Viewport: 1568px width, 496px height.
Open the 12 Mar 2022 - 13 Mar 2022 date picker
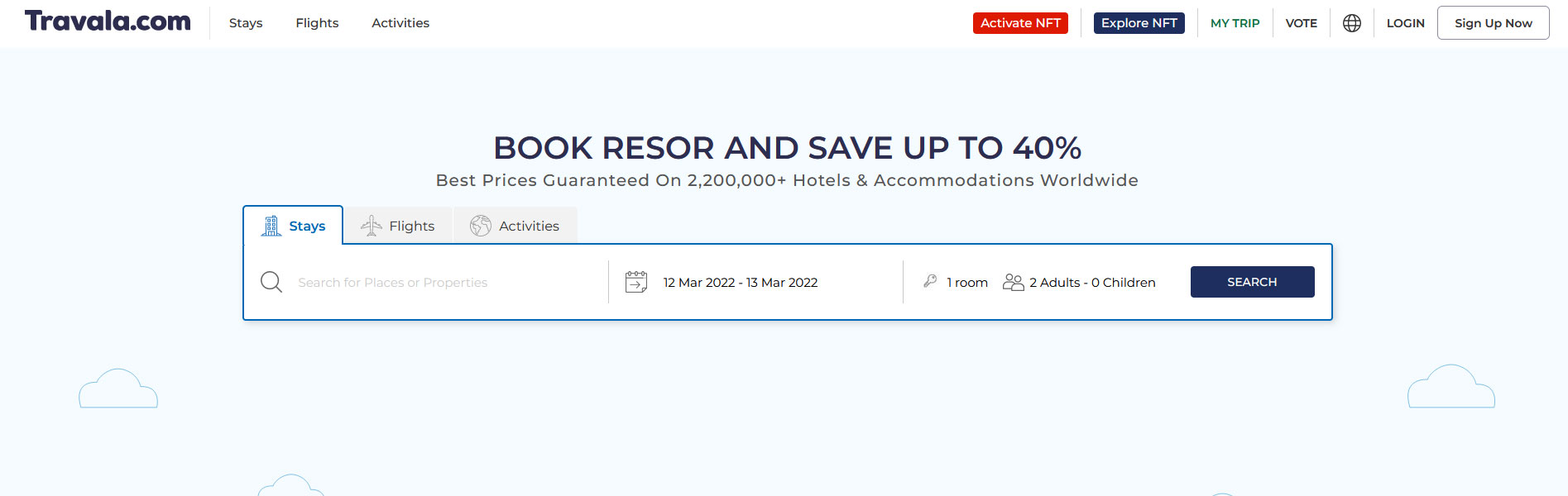click(741, 283)
